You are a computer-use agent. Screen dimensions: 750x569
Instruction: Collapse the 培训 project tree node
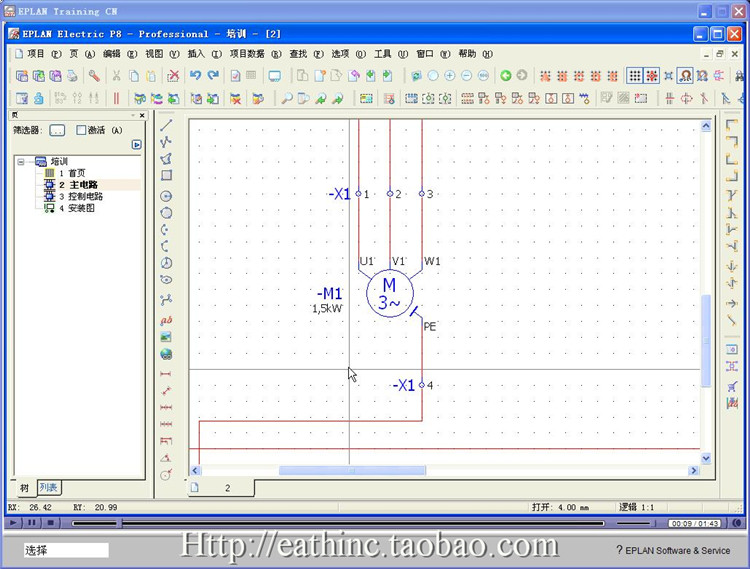(x=21, y=162)
